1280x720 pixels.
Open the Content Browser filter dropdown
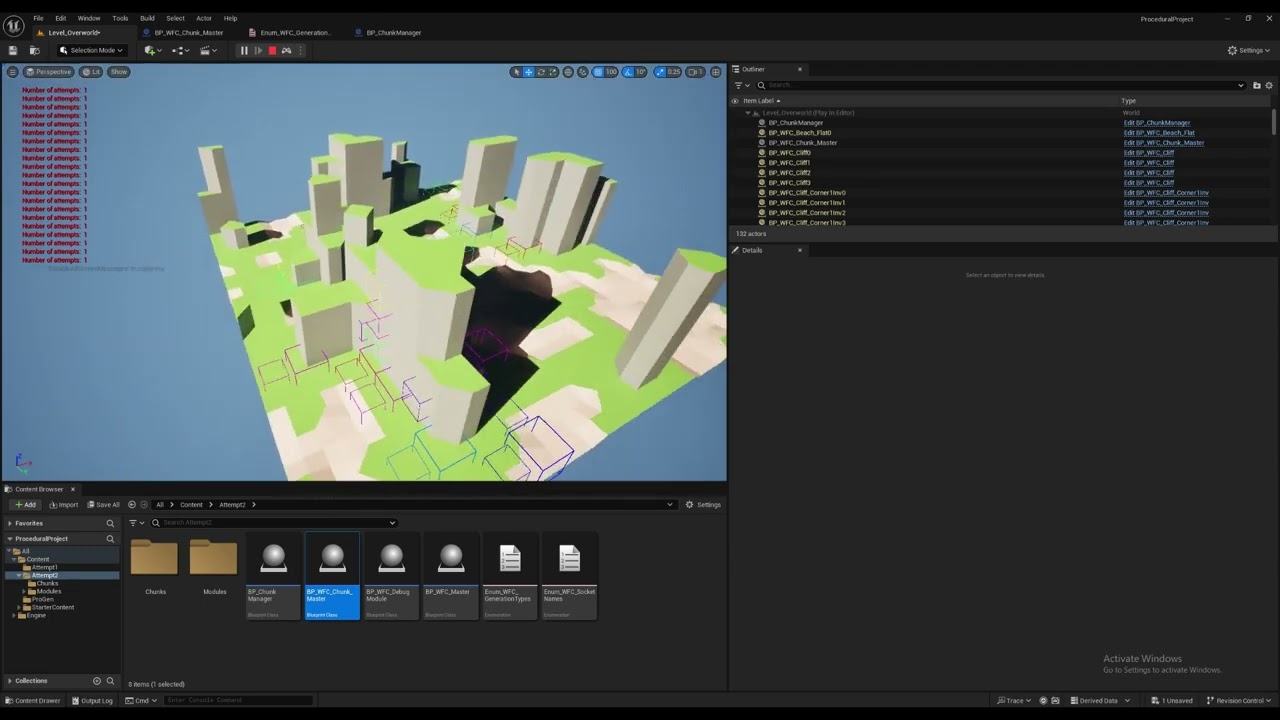point(137,523)
